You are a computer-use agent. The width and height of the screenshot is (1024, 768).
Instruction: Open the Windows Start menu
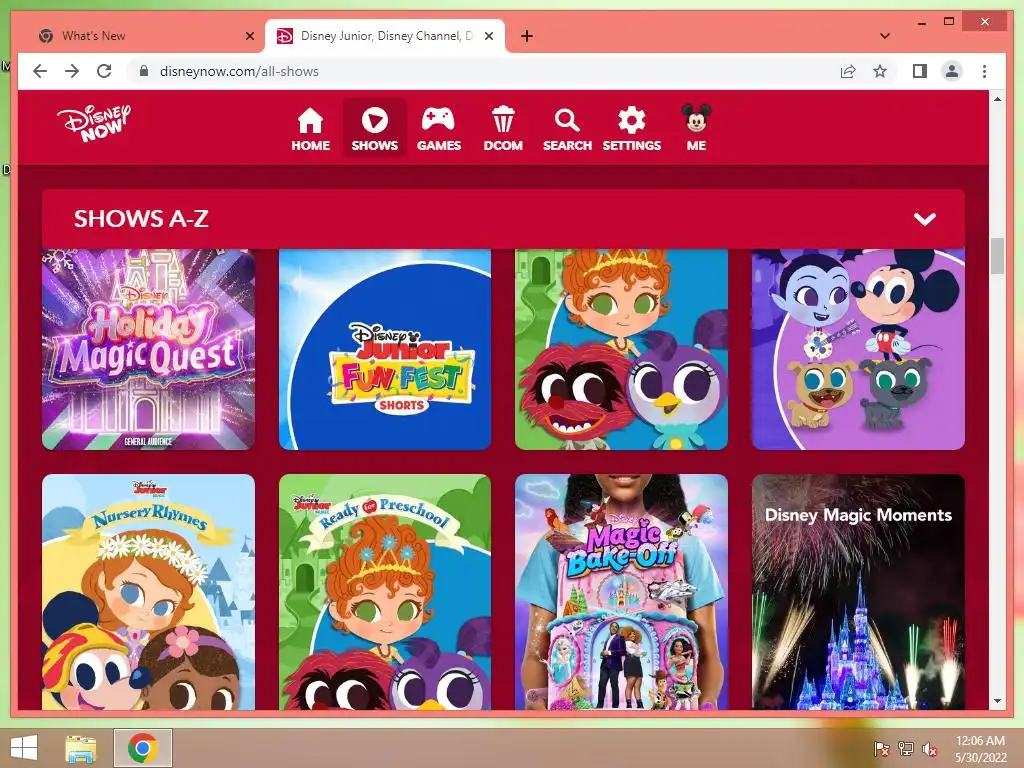[24, 747]
